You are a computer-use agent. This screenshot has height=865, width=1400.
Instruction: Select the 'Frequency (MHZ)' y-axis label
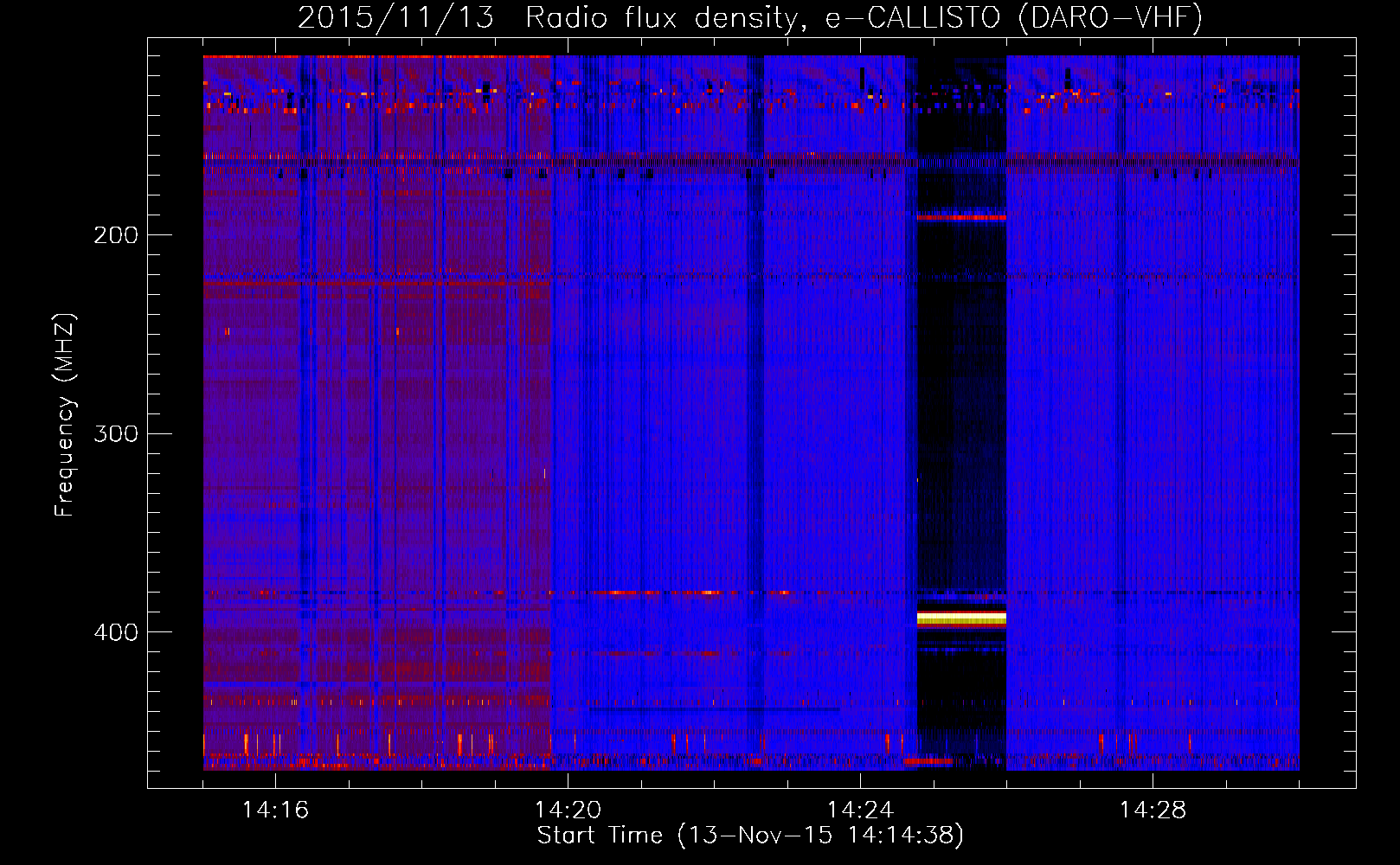(x=65, y=415)
